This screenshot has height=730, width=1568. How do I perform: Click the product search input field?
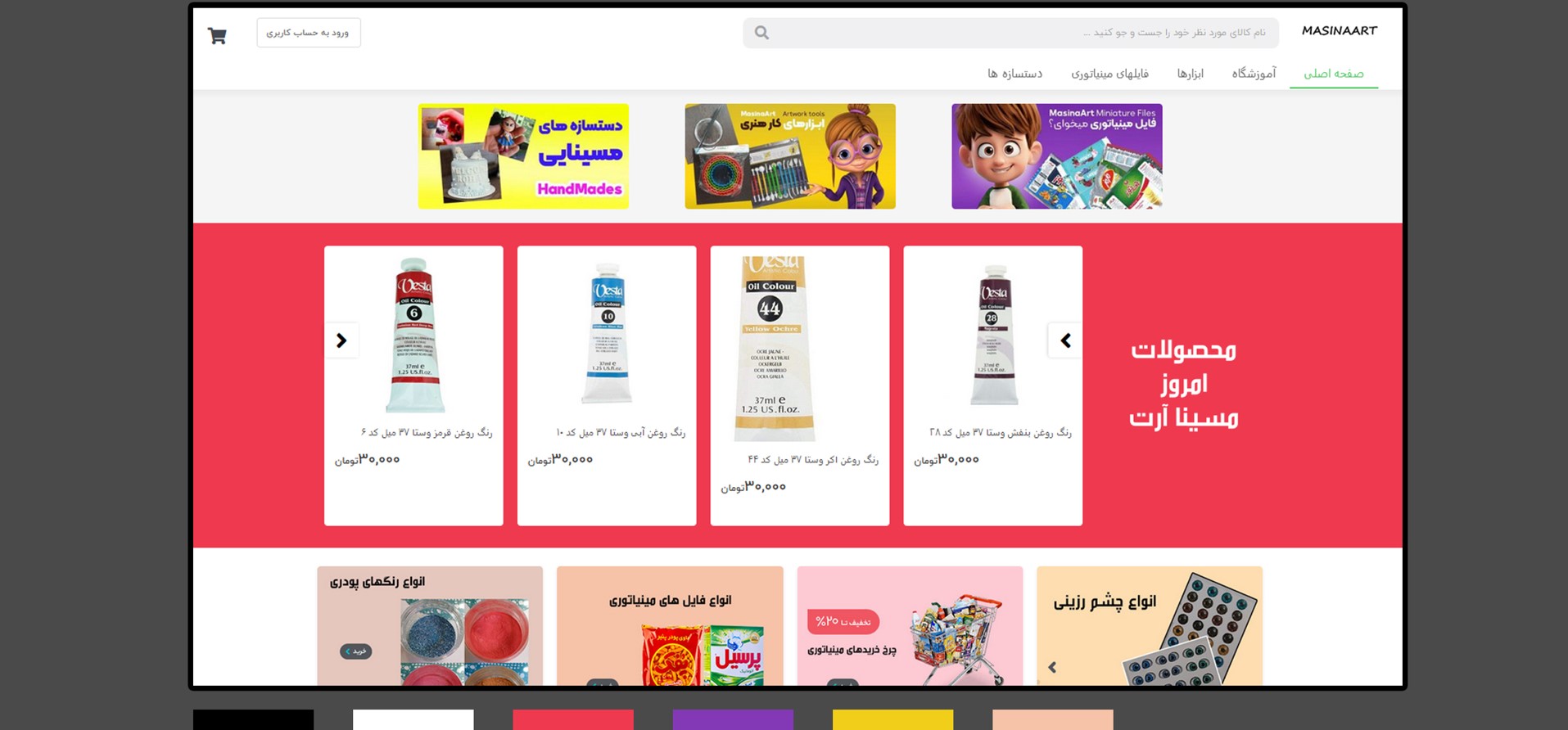(x=1010, y=33)
